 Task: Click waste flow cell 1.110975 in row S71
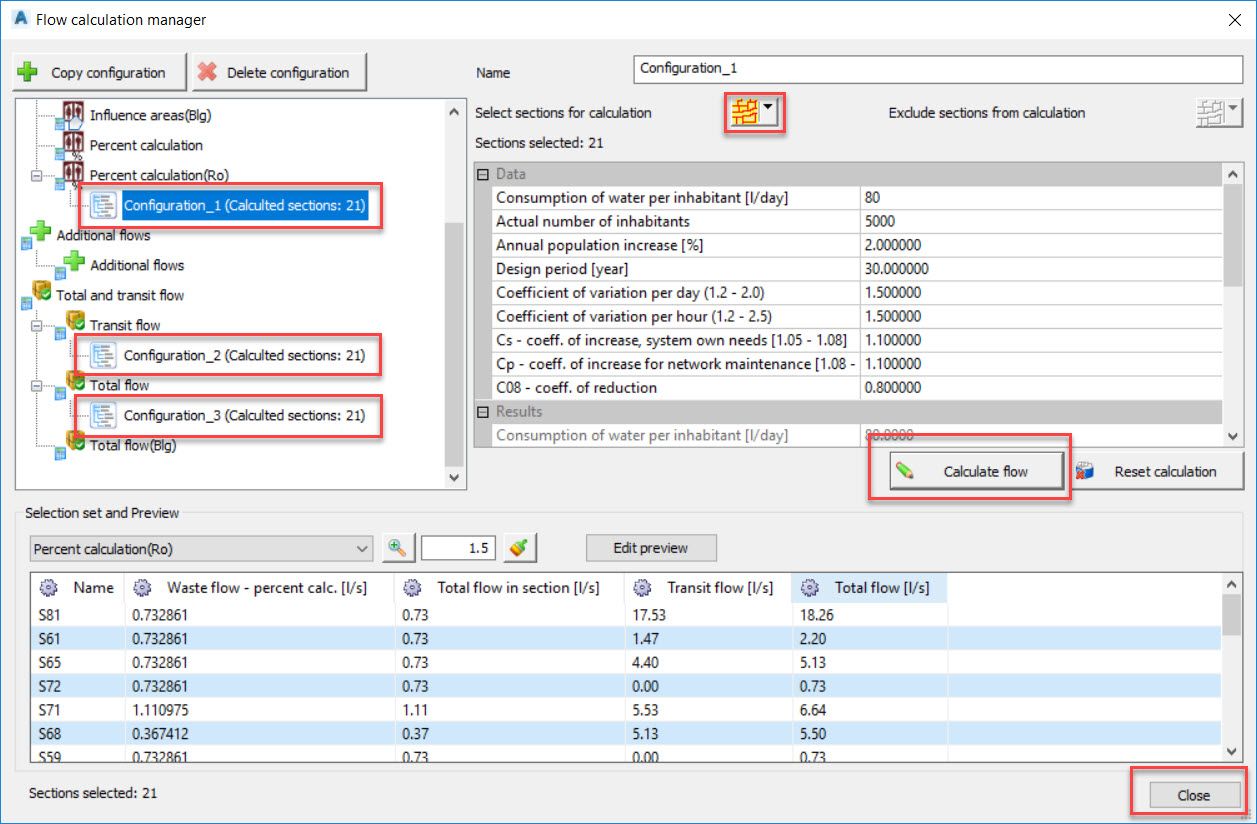pyautogui.click(x=260, y=710)
